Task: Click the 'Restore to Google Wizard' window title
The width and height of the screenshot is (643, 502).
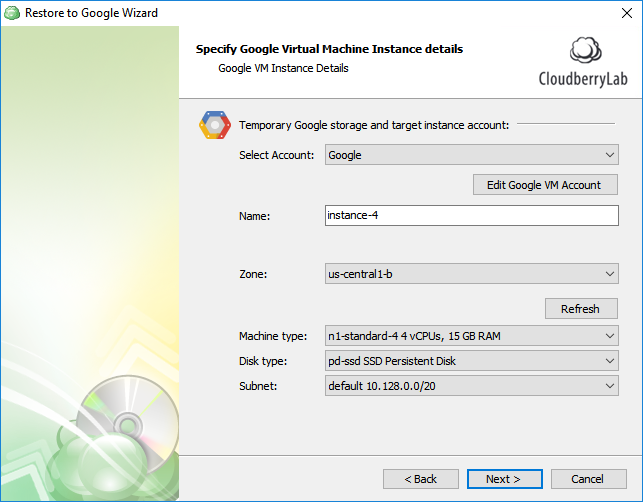Action: pos(91,13)
